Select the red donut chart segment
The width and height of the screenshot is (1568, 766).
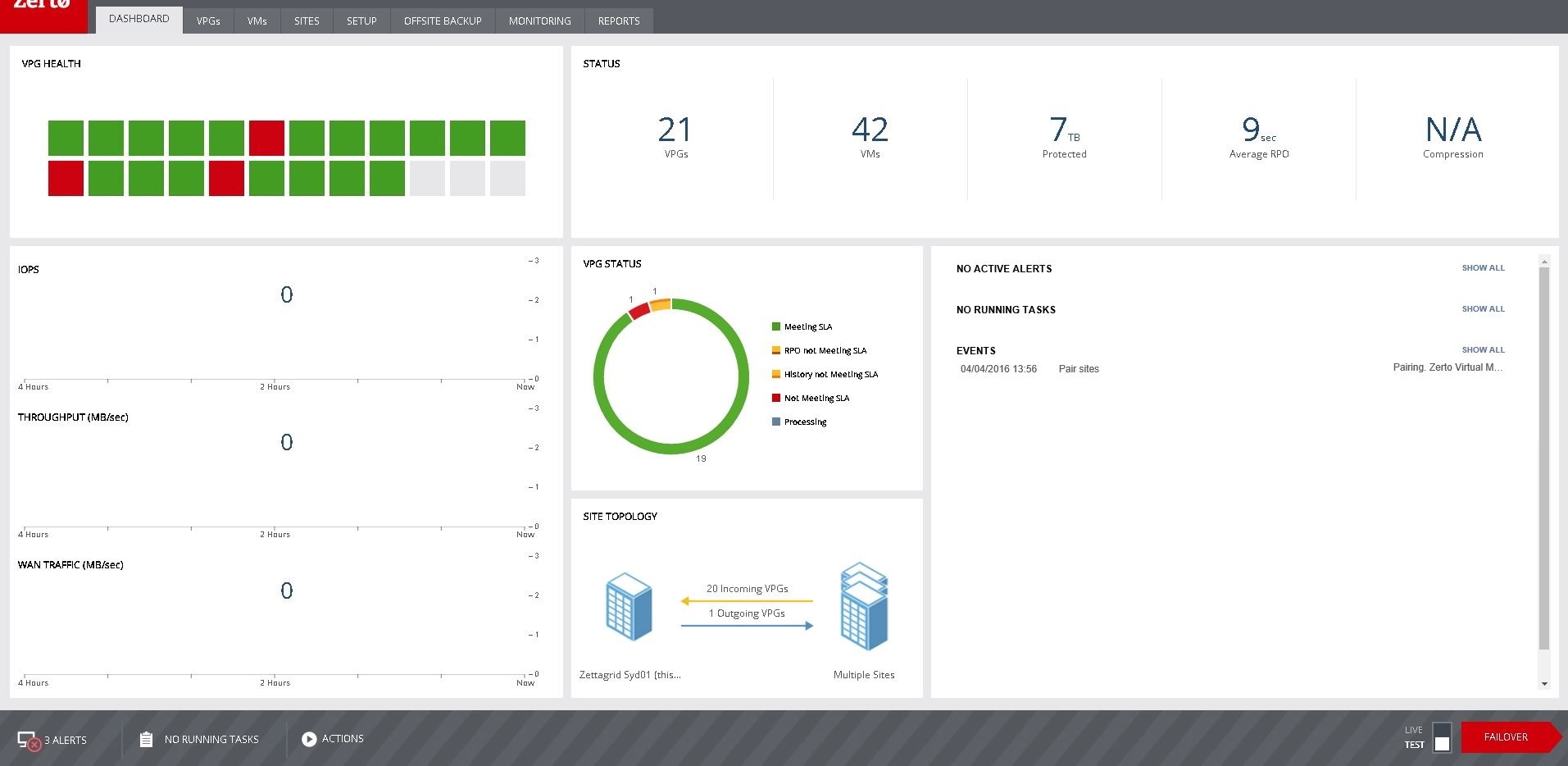(x=639, y=311)
